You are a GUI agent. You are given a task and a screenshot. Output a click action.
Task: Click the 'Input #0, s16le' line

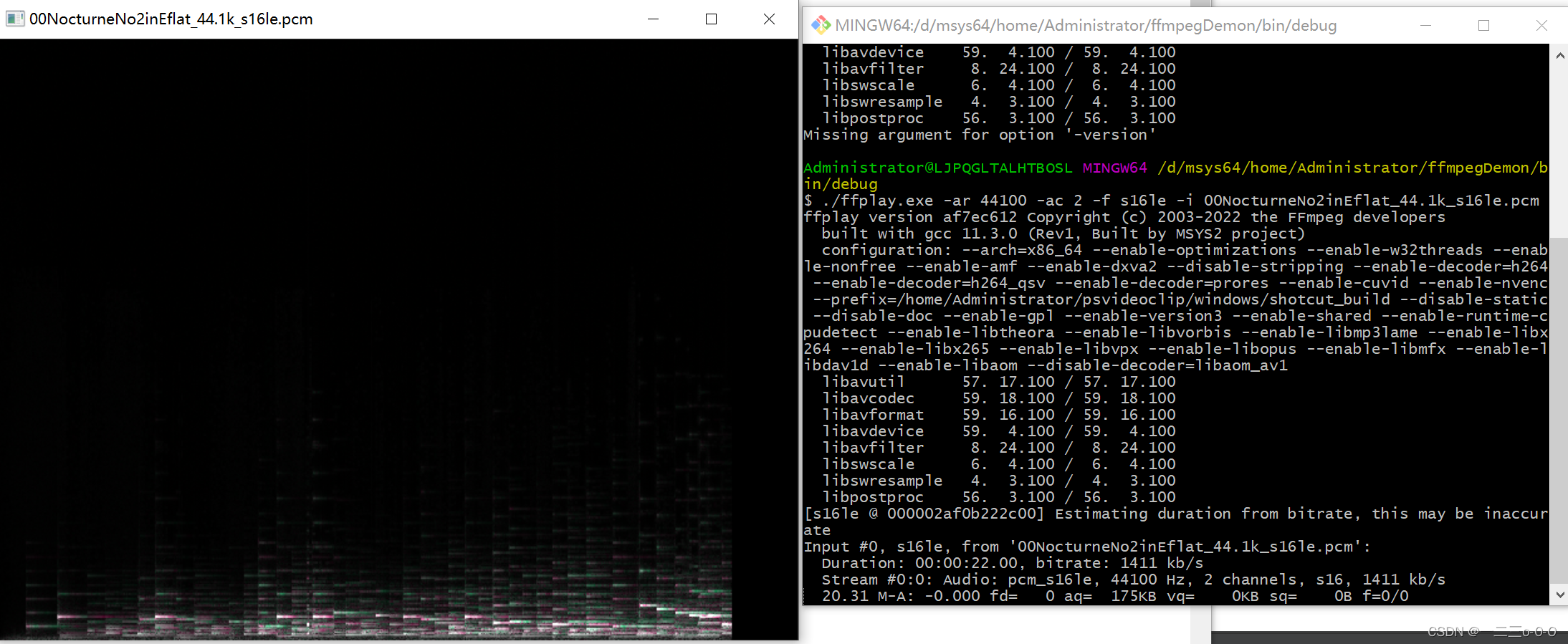(1086, 547)
